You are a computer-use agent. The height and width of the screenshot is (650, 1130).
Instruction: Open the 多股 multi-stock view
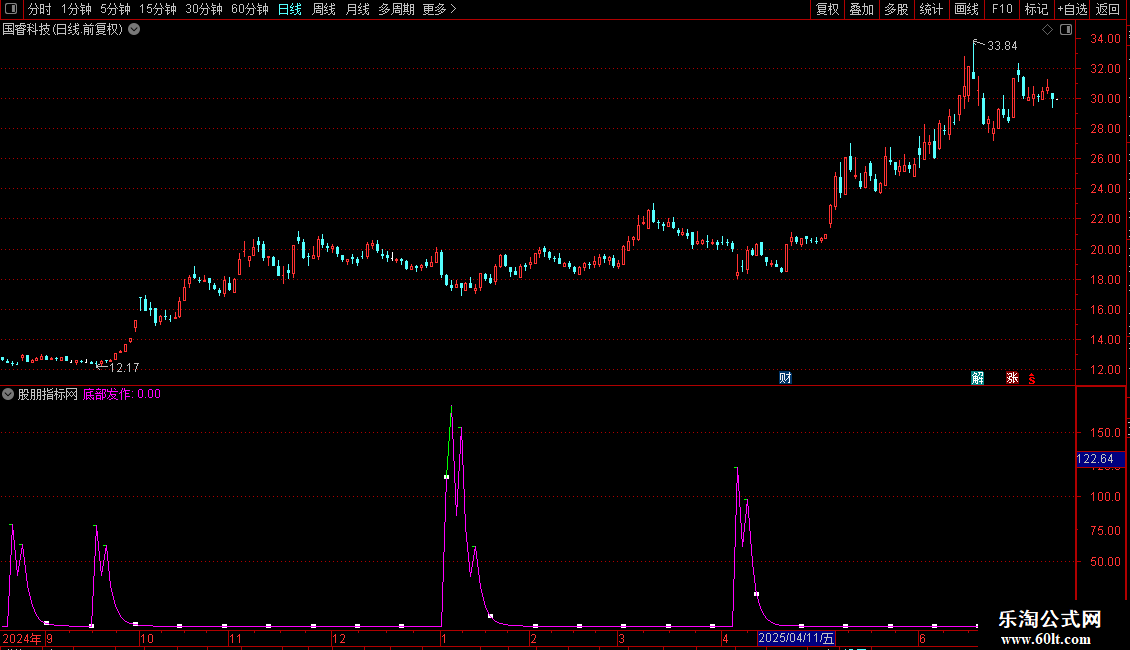click(x=896, y=9)
